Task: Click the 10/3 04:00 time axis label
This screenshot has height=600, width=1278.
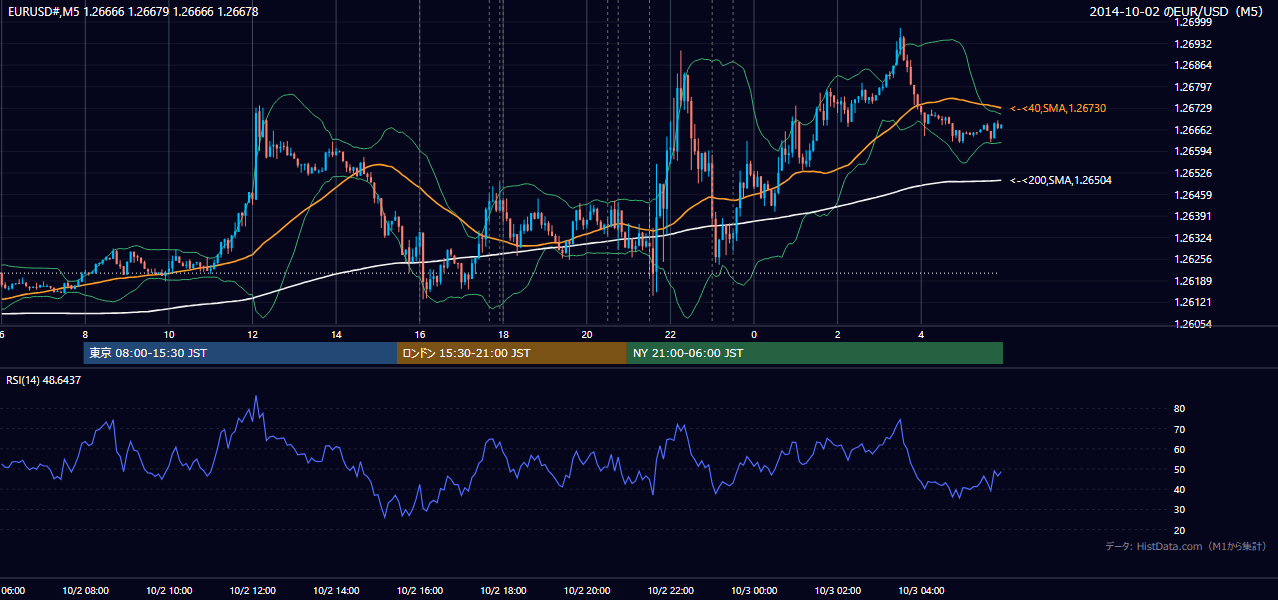Action: click(921, 590)
